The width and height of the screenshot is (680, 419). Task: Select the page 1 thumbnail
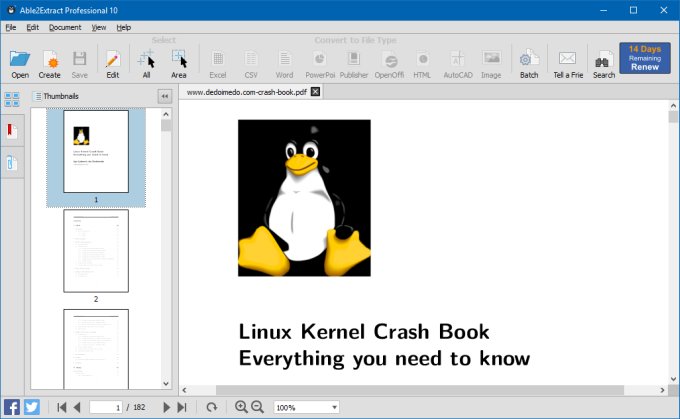click(x=96, y=151)
